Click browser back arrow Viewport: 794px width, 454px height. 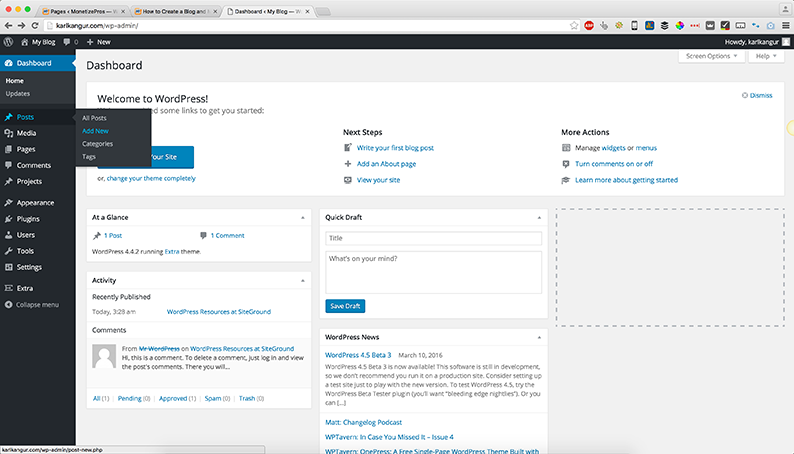[9, 25]
